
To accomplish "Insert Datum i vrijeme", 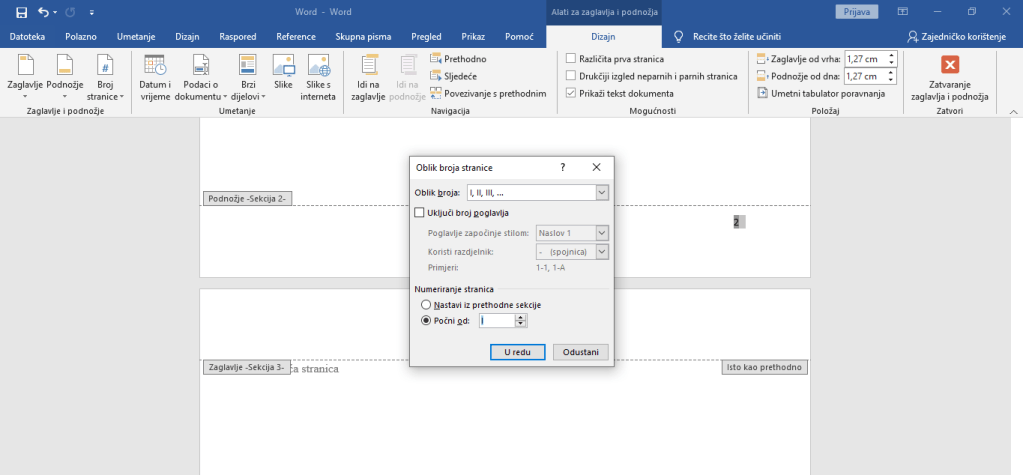I will point(154,75).
